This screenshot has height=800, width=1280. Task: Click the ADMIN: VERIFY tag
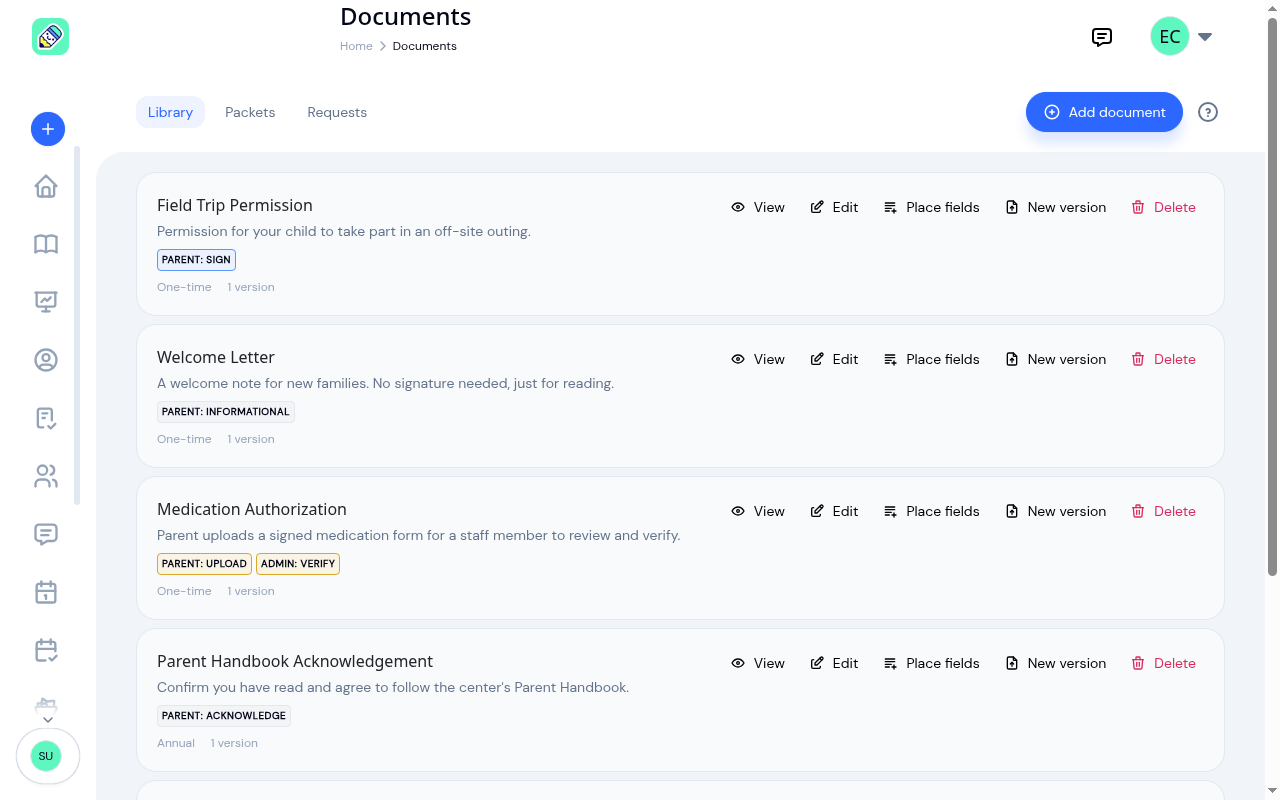298,564
